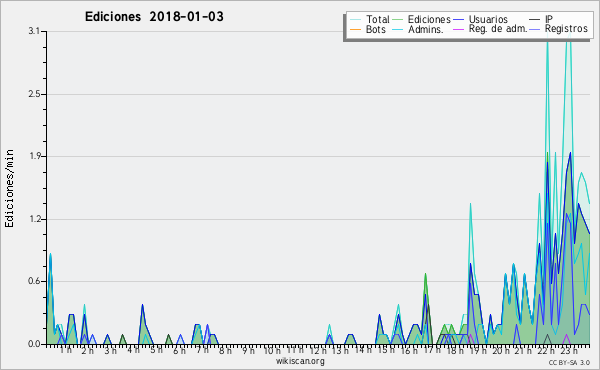Click the '7 h' x-axis label
Viewport: 600px width, 370px height.
point(202,350)
